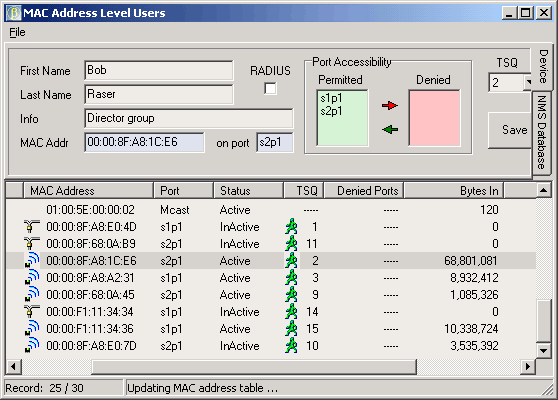
Task: Toggle the RADIUS checkbox
Action: (270, 89)
